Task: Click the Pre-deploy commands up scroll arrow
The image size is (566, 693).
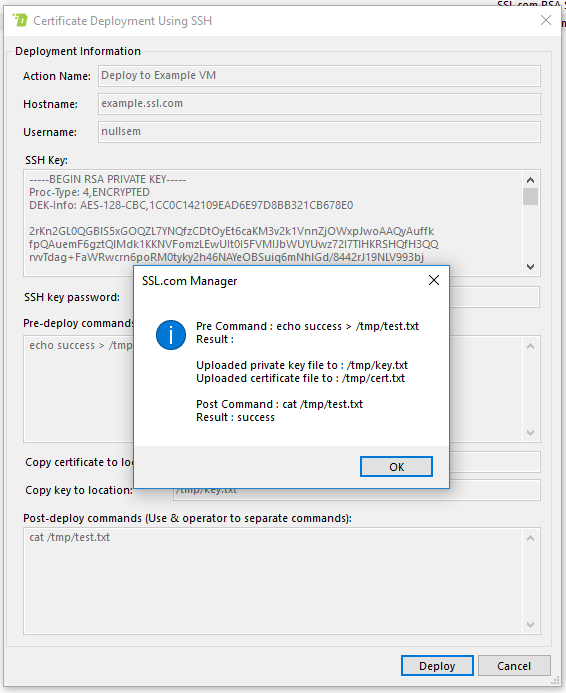Action: [531, 346]
